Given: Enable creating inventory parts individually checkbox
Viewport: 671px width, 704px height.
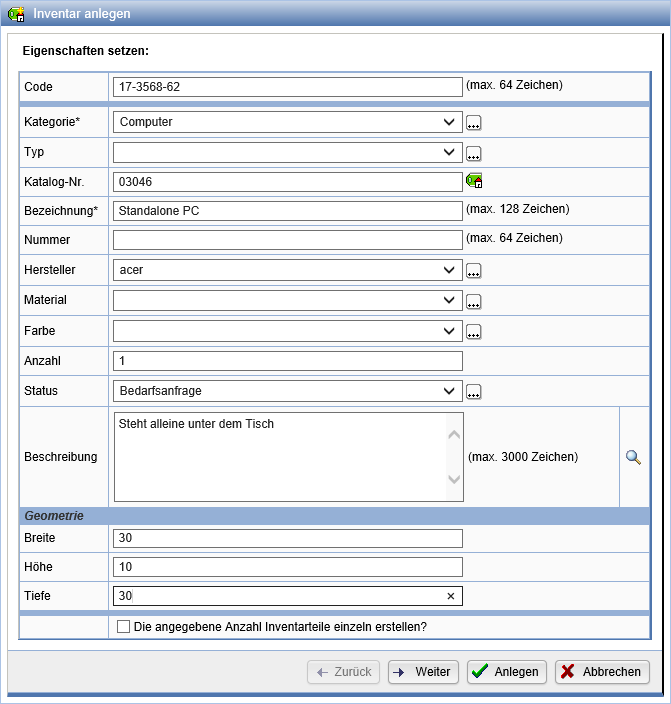Looking at the screenshot, I should pyautogui.click(x=124, y=627).
